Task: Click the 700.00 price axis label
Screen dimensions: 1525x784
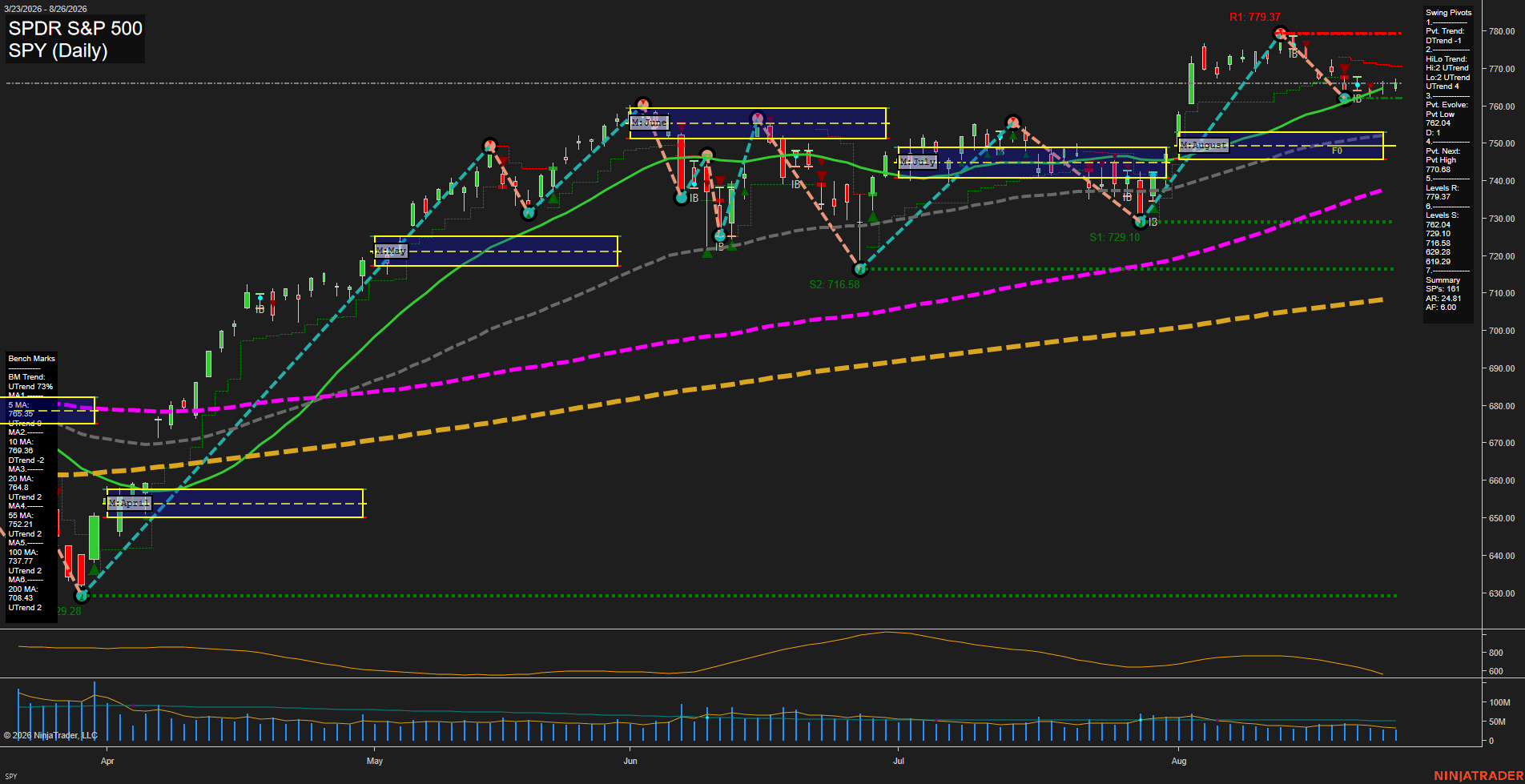Action: click(x=1501, y=331)
